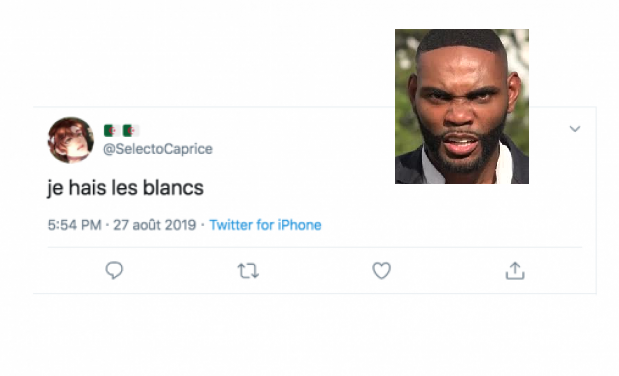Image resolution: width=619 pixels, height=376 pixels.
Task: Open the overlaid photo of the bearded man
Action: click(x=462, y=106)
